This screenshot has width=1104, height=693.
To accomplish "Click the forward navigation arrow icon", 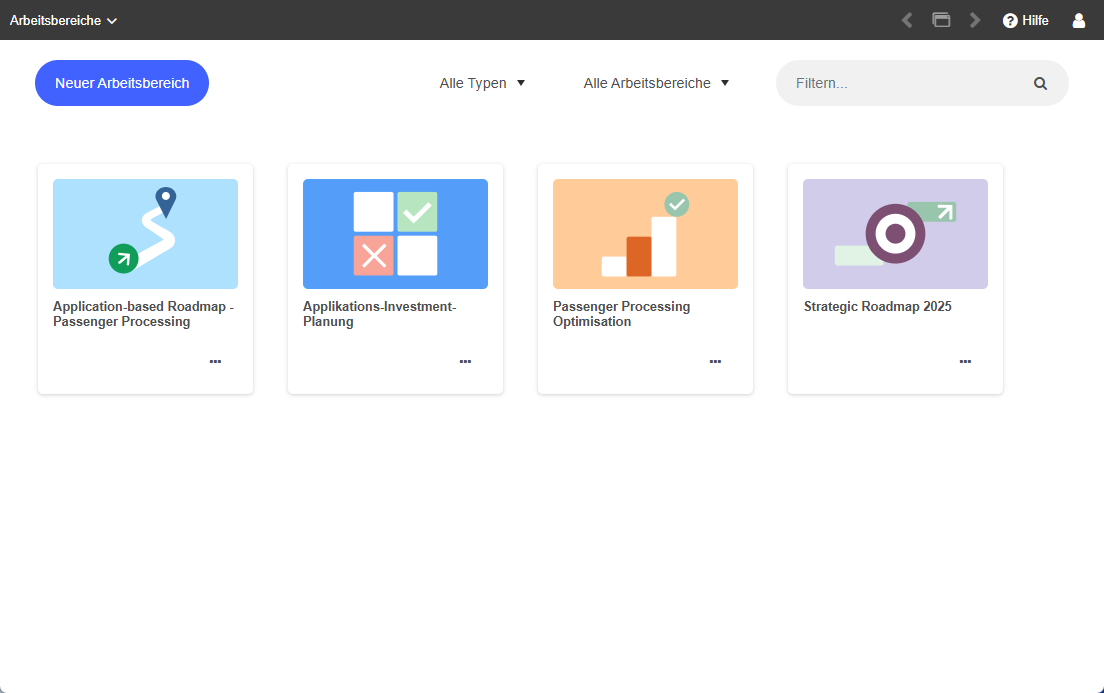I will [975, 20].
